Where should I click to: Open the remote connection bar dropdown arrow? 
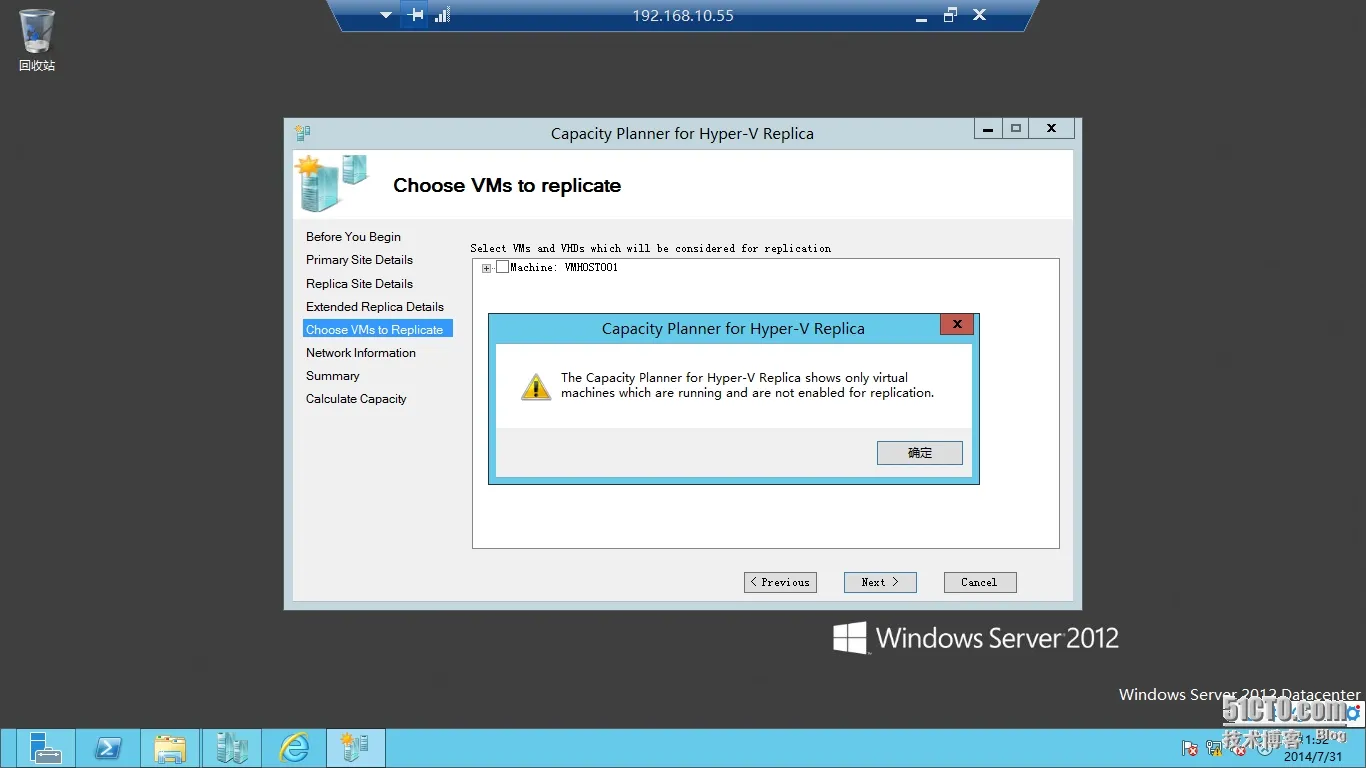pyautogui.click(x=386, y=15)
